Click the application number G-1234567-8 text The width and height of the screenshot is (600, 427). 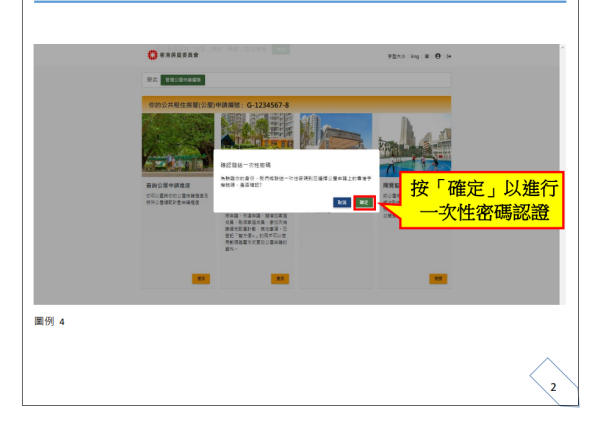[268, 105]
